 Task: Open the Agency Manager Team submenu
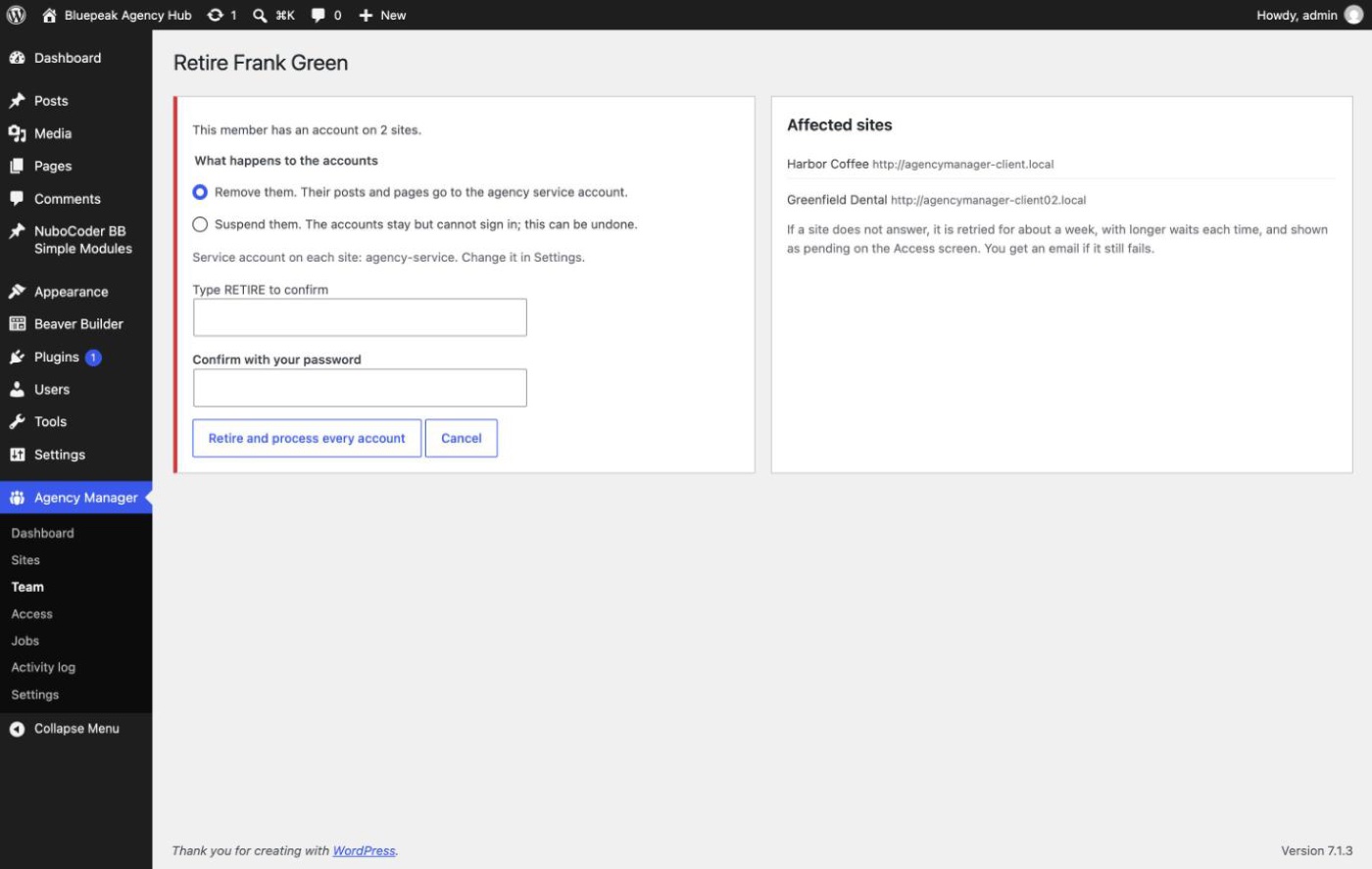pyautogui.click(x=27, y=587)
